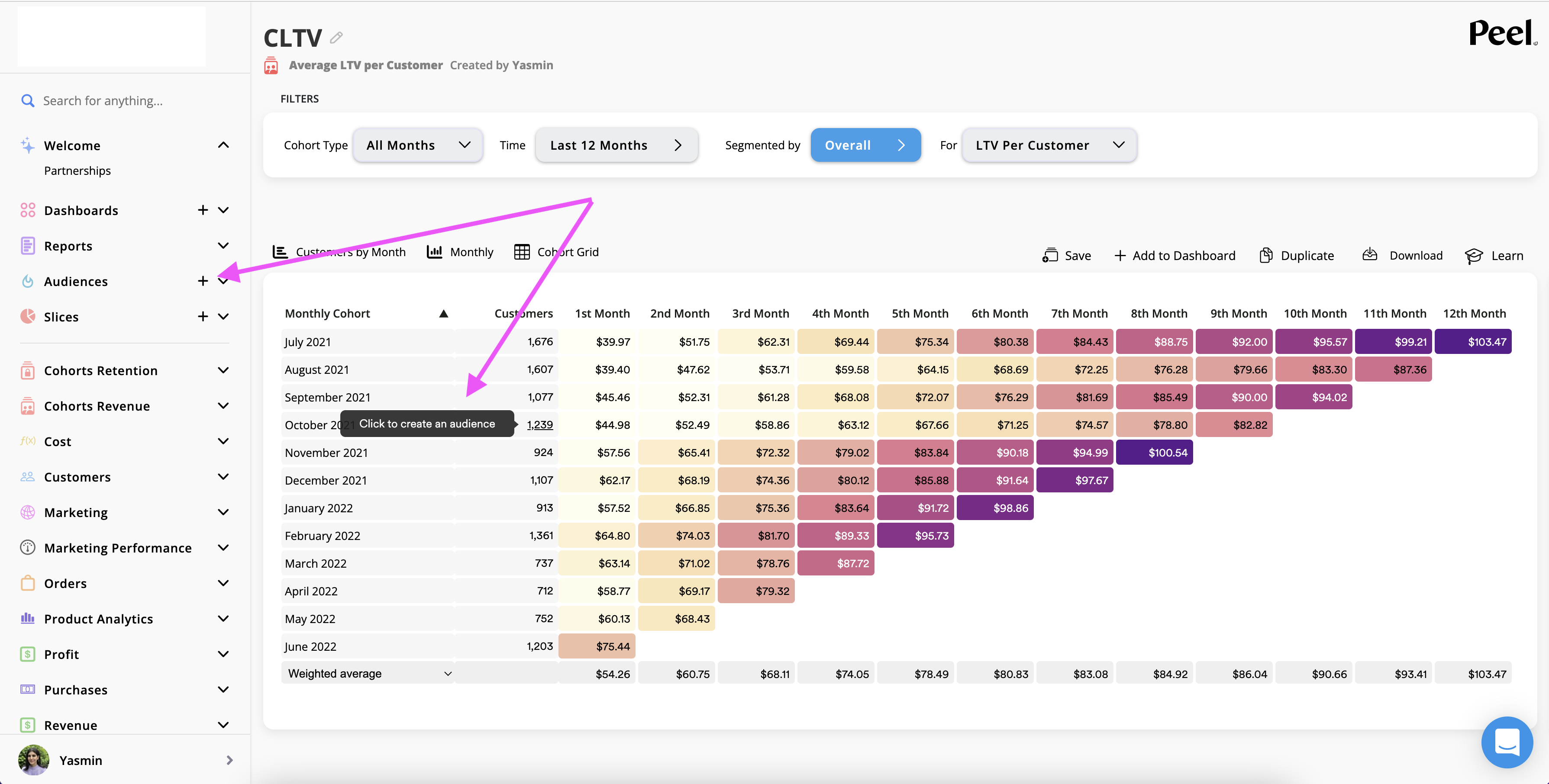This screenshot has width=1549, height=784.
Task: Click the plus icon next to Slices
Action: [203, 316]
